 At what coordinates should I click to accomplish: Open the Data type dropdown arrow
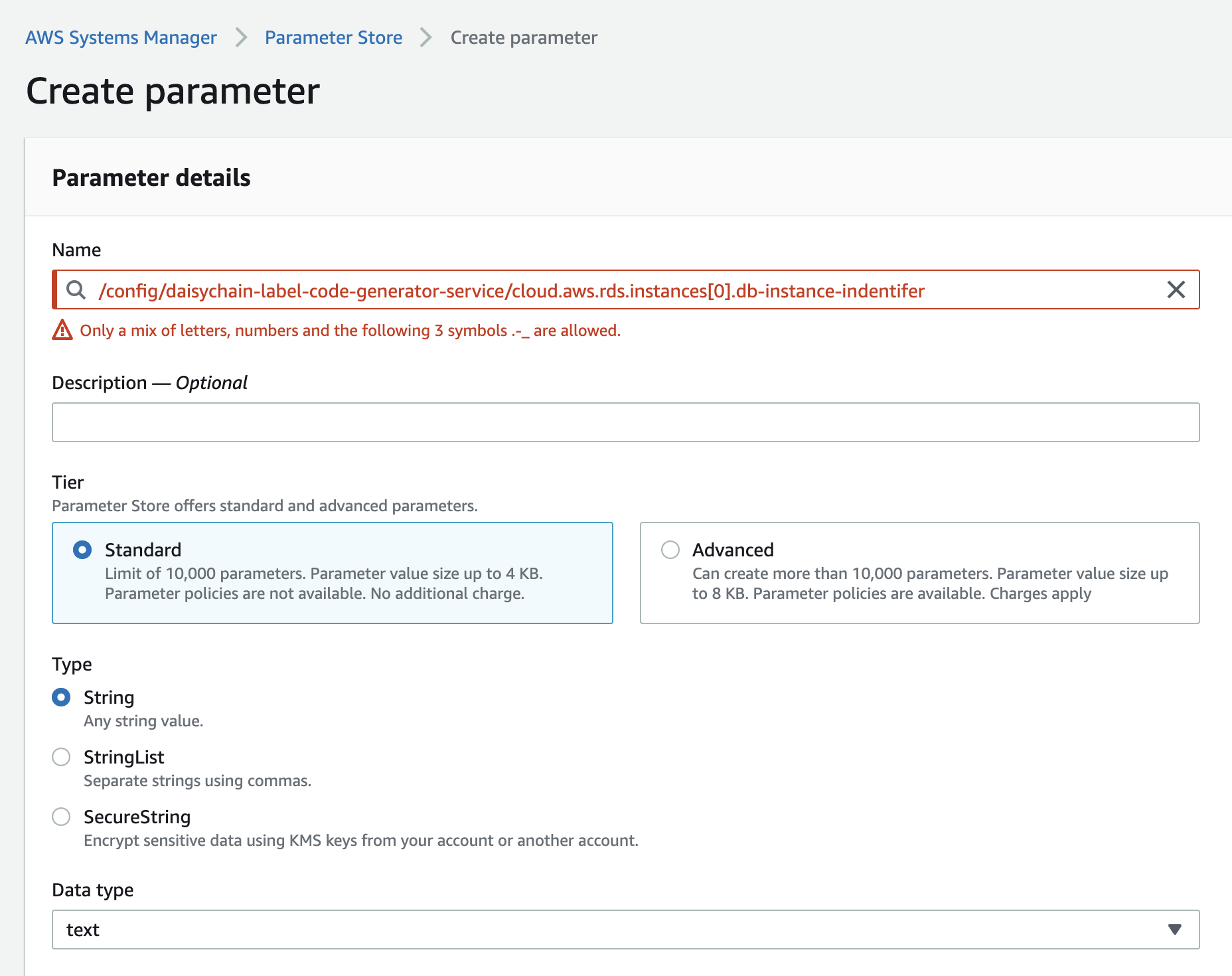tap(1174, 930)
